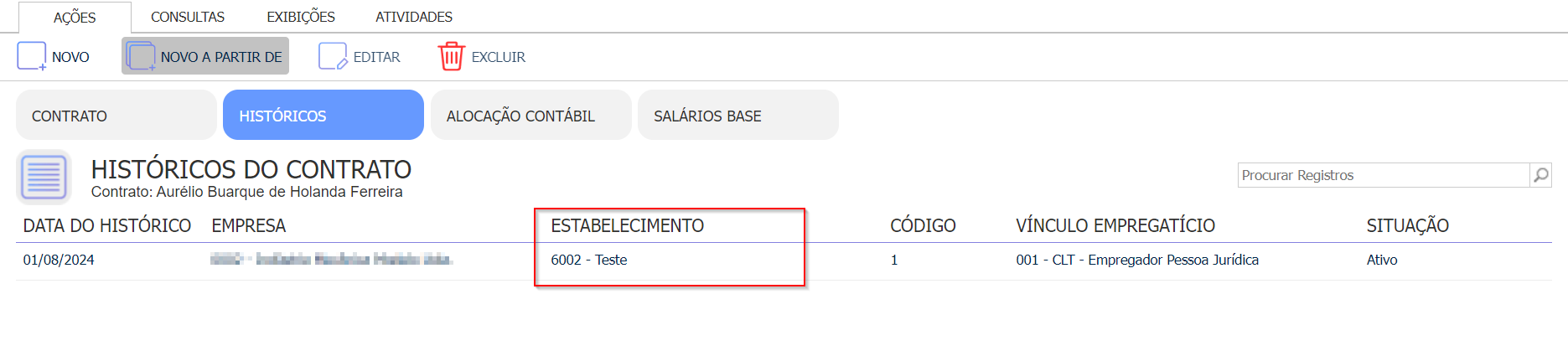The width and height of the screenshot is (1568, 356).
Task: Open the Atividades tab
Action: tap(414, 17)
